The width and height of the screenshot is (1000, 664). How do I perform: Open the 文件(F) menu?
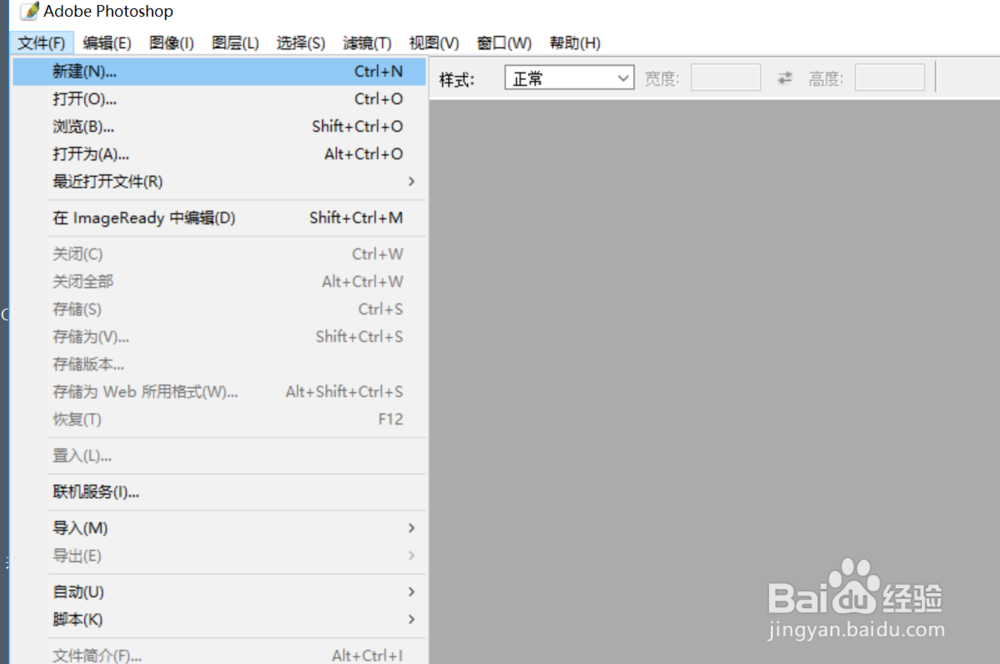pos(41,43)
